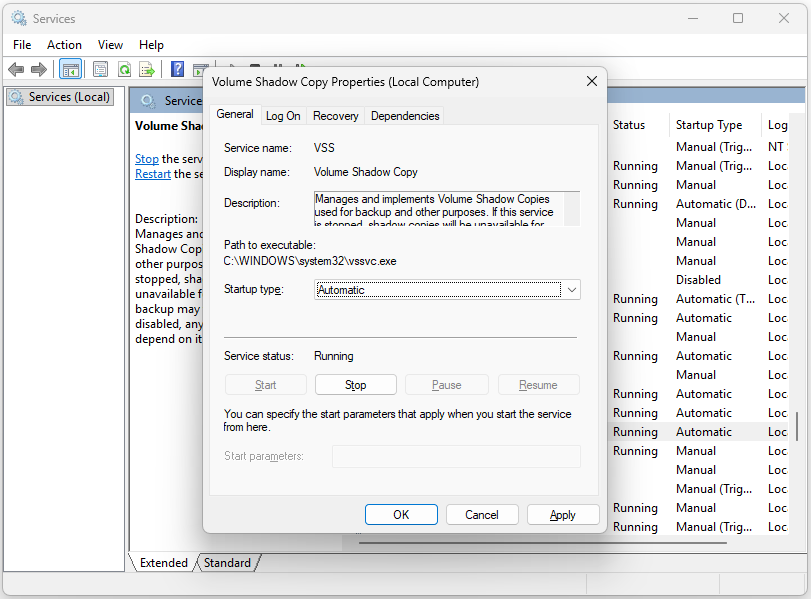Viewport: 811px width, 599px height.
Task: Switch to the Log On tab
Action: point(283,116)
